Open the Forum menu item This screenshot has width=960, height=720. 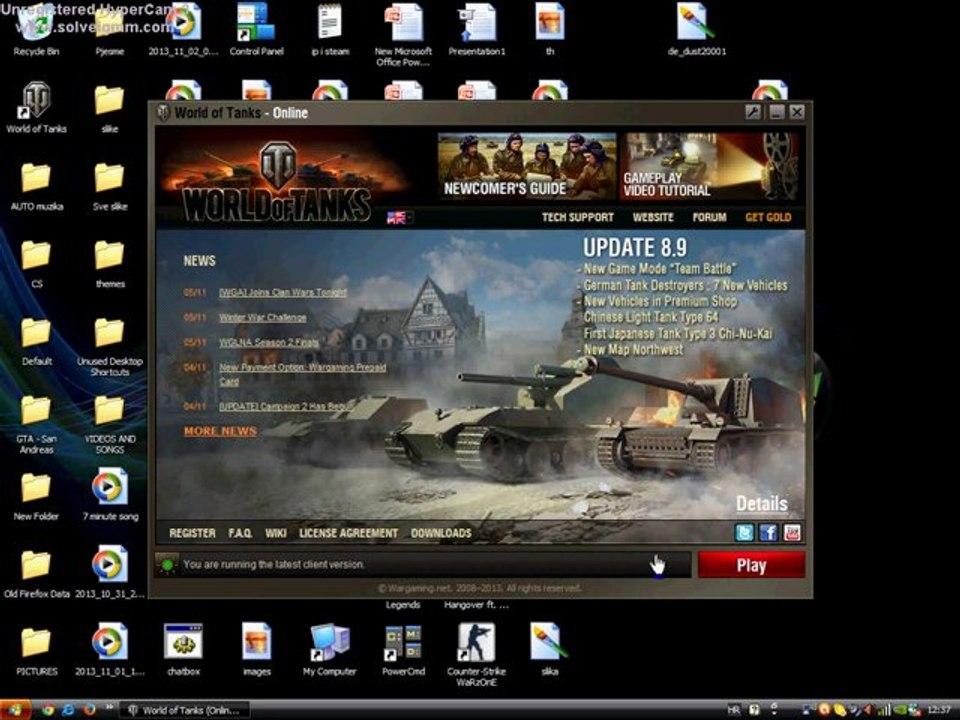pos(710,217)
